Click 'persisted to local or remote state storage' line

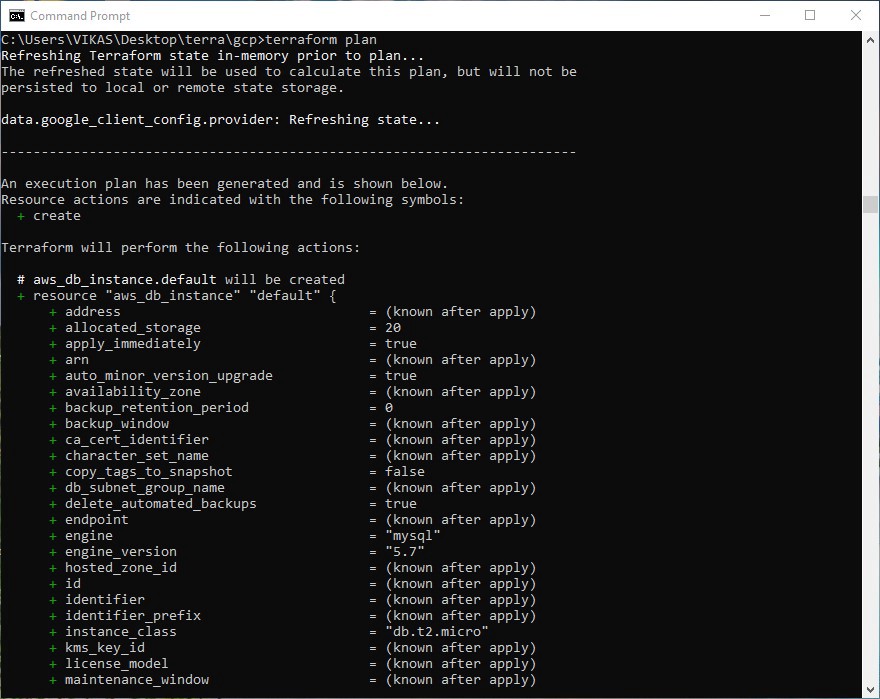click(x=172, y=88)
